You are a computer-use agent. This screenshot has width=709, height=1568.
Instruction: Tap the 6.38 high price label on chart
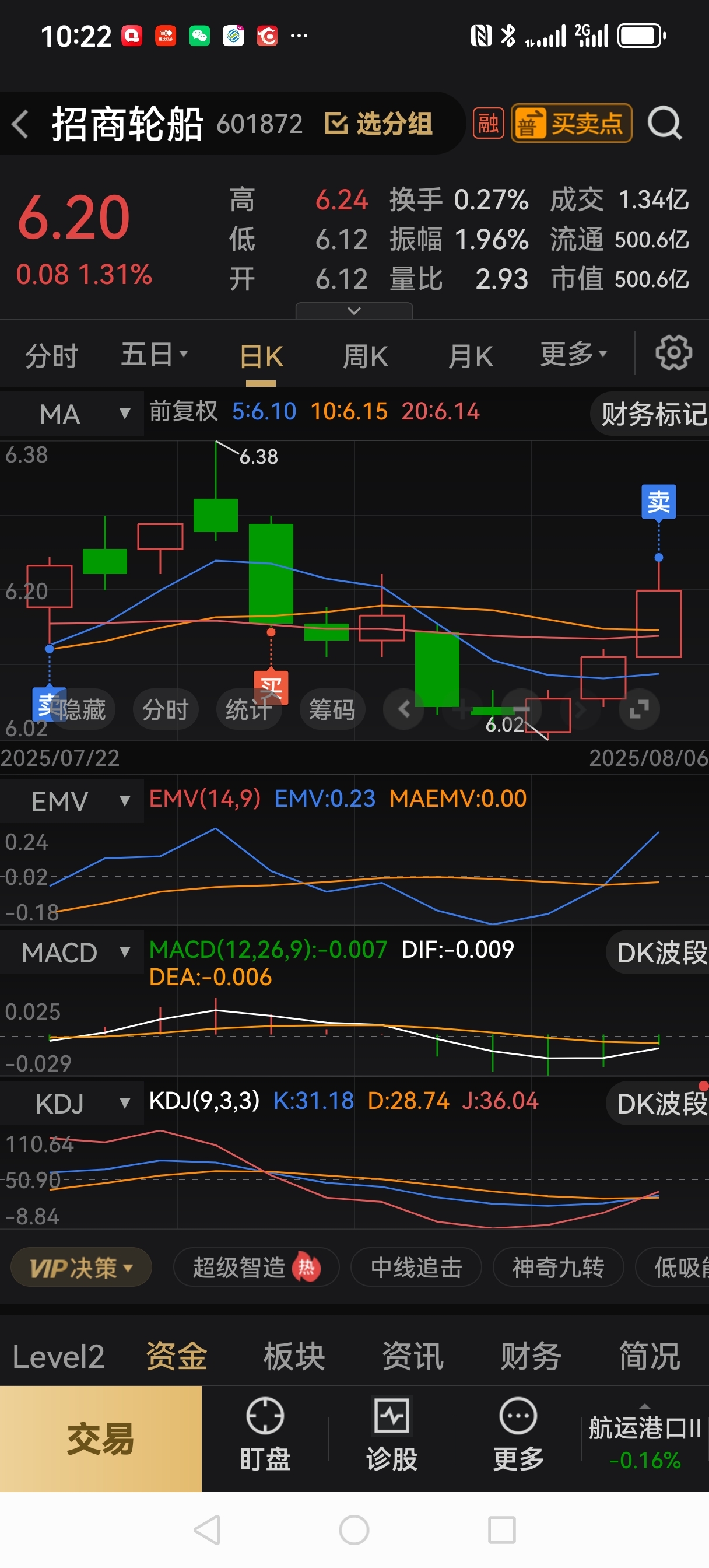click(x=259, y=457)
